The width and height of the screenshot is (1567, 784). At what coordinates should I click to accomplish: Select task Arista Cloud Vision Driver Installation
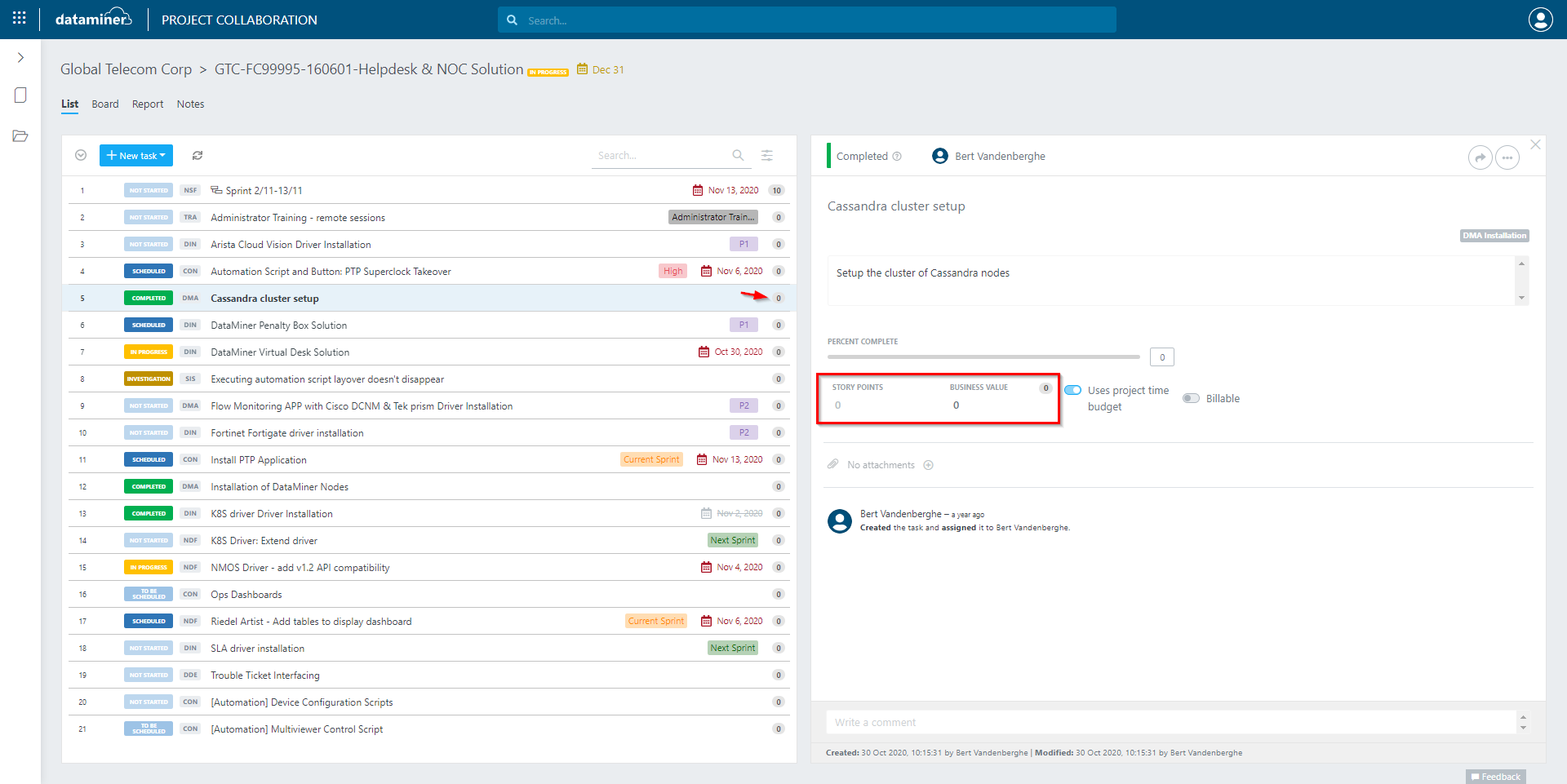[x=291, y=245]
